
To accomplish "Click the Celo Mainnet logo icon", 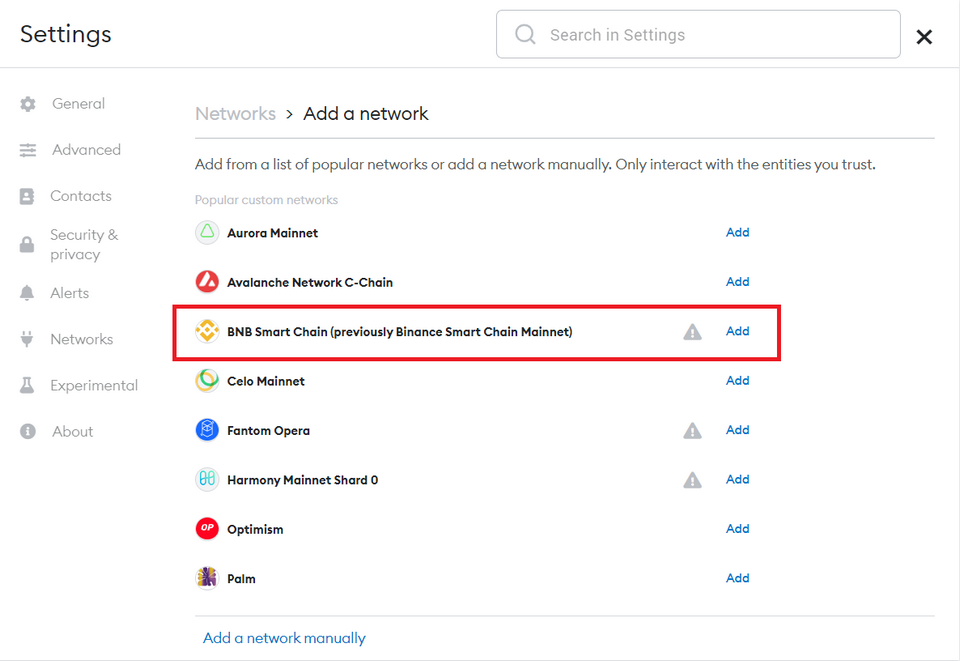I will [x=207, y=381].
